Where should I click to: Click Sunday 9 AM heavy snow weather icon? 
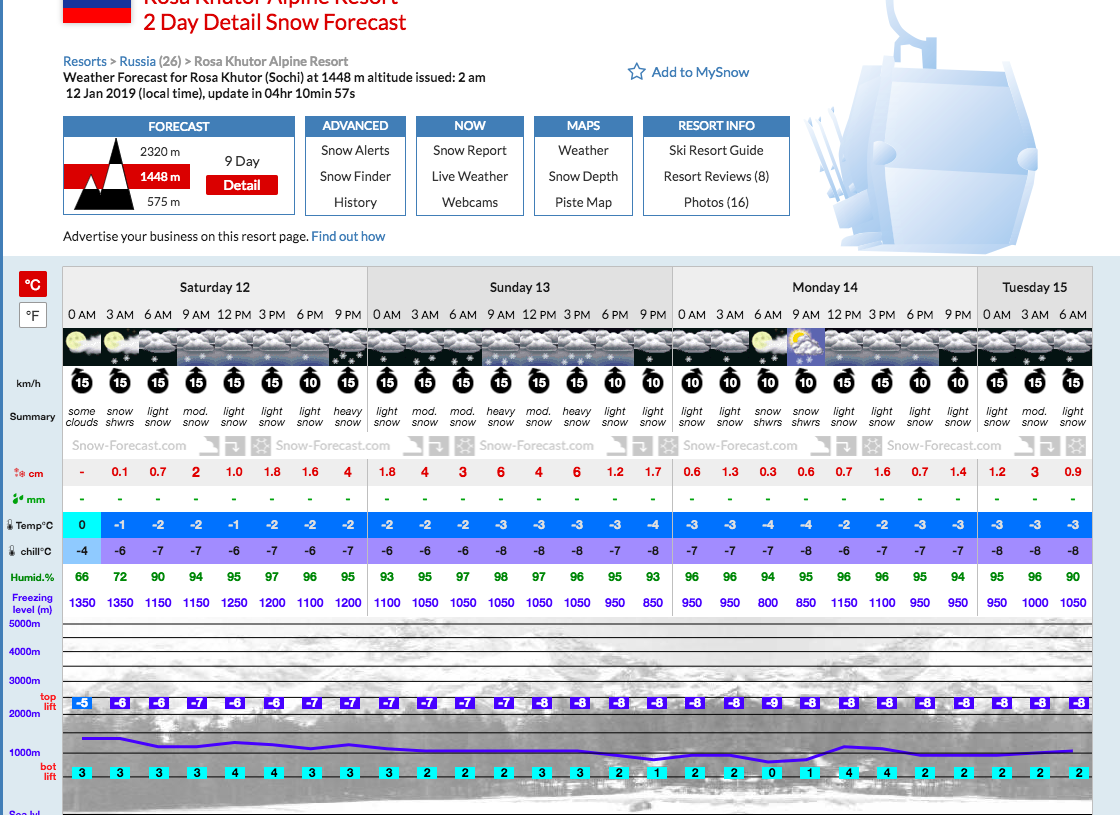[501, 347]
